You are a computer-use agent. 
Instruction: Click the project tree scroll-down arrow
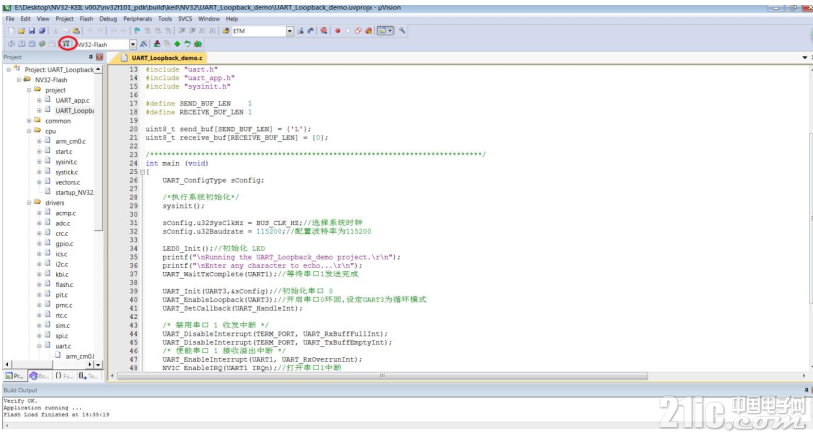pyautogui.click(x=99, y=365)
